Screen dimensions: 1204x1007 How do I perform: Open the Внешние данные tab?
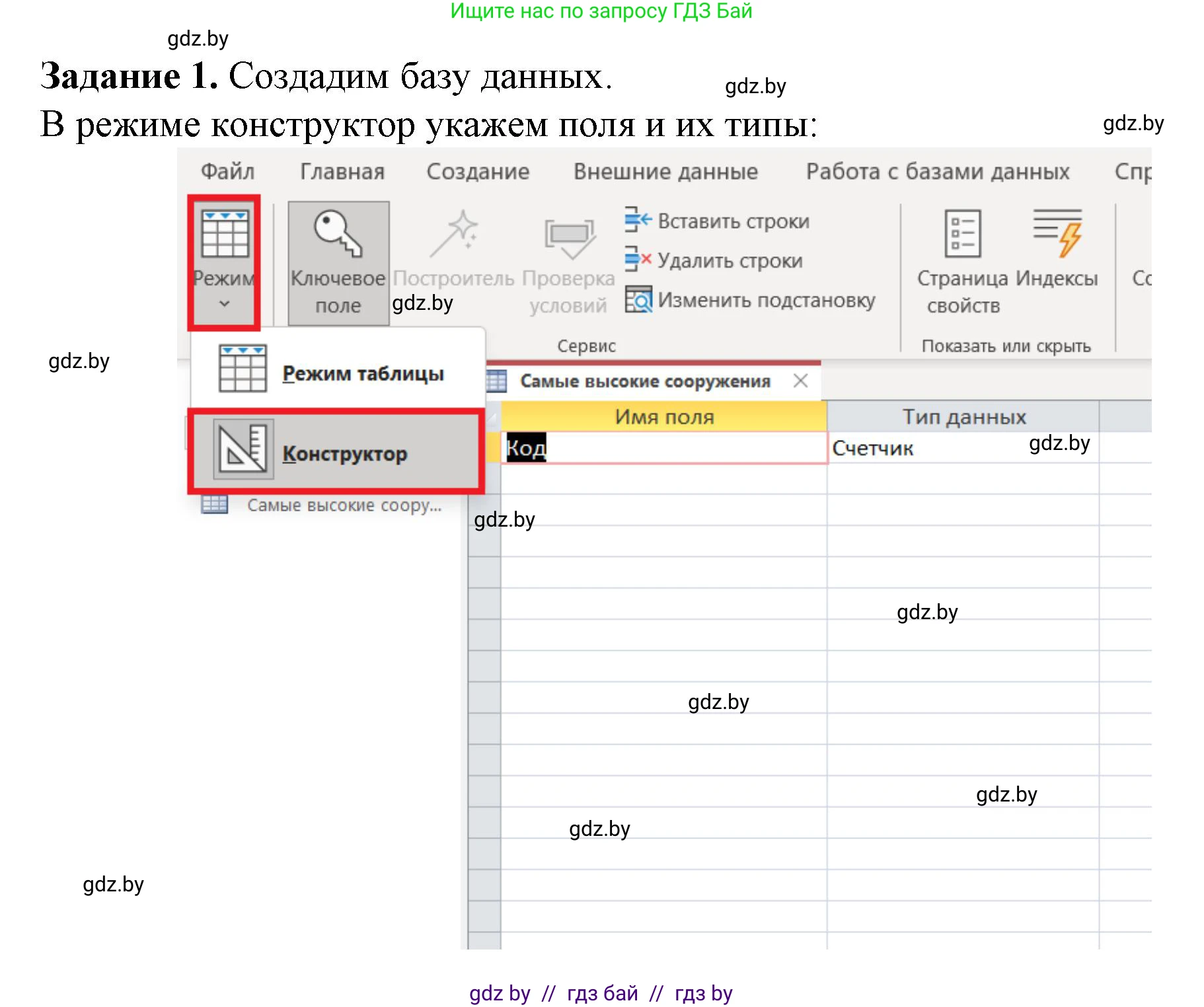click(x=665, y=172)
